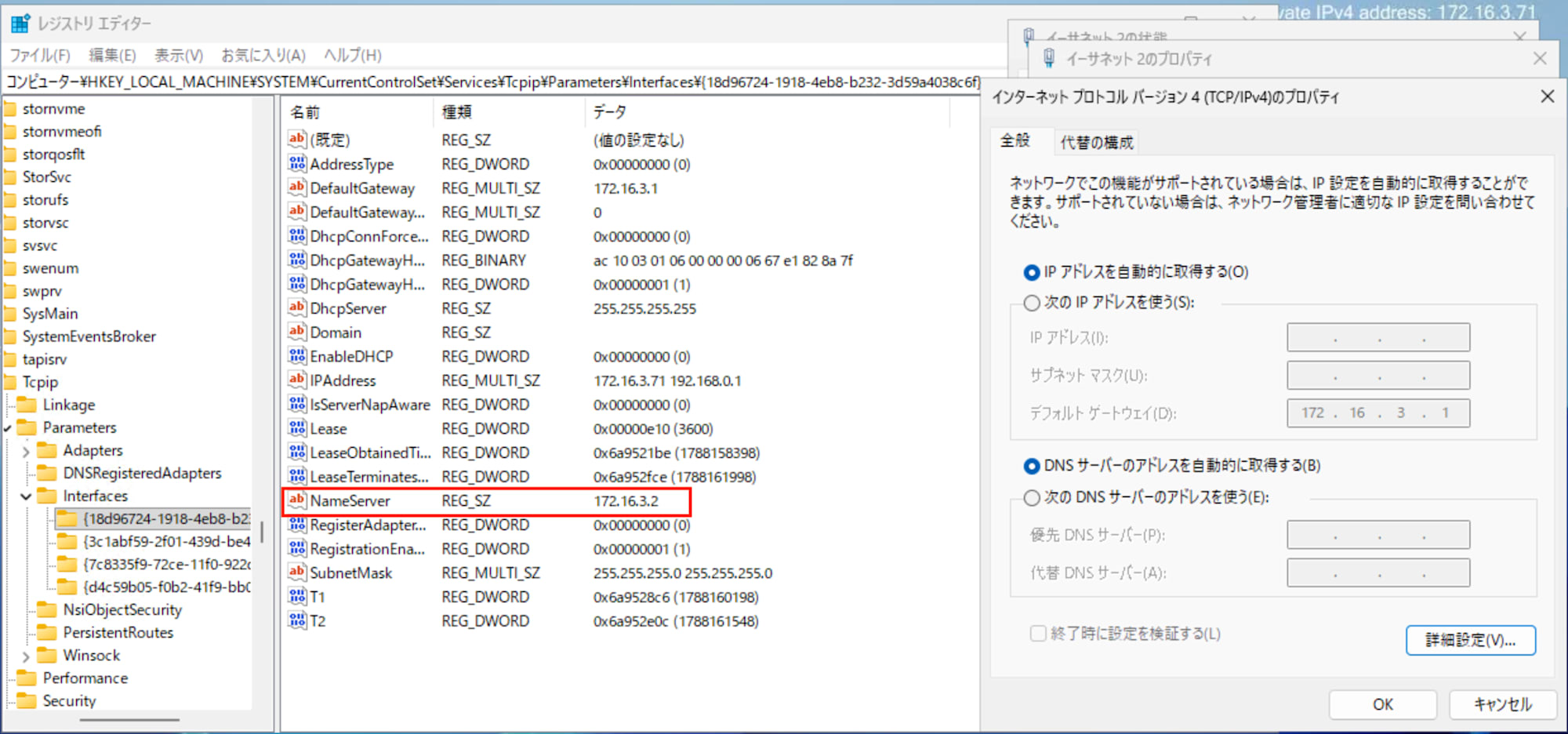Image resolution: width=1568 pixels, height=734 pixels.
Task: Click the DNSRegisteredAdapters folder icon
Action: click(48, 473)
